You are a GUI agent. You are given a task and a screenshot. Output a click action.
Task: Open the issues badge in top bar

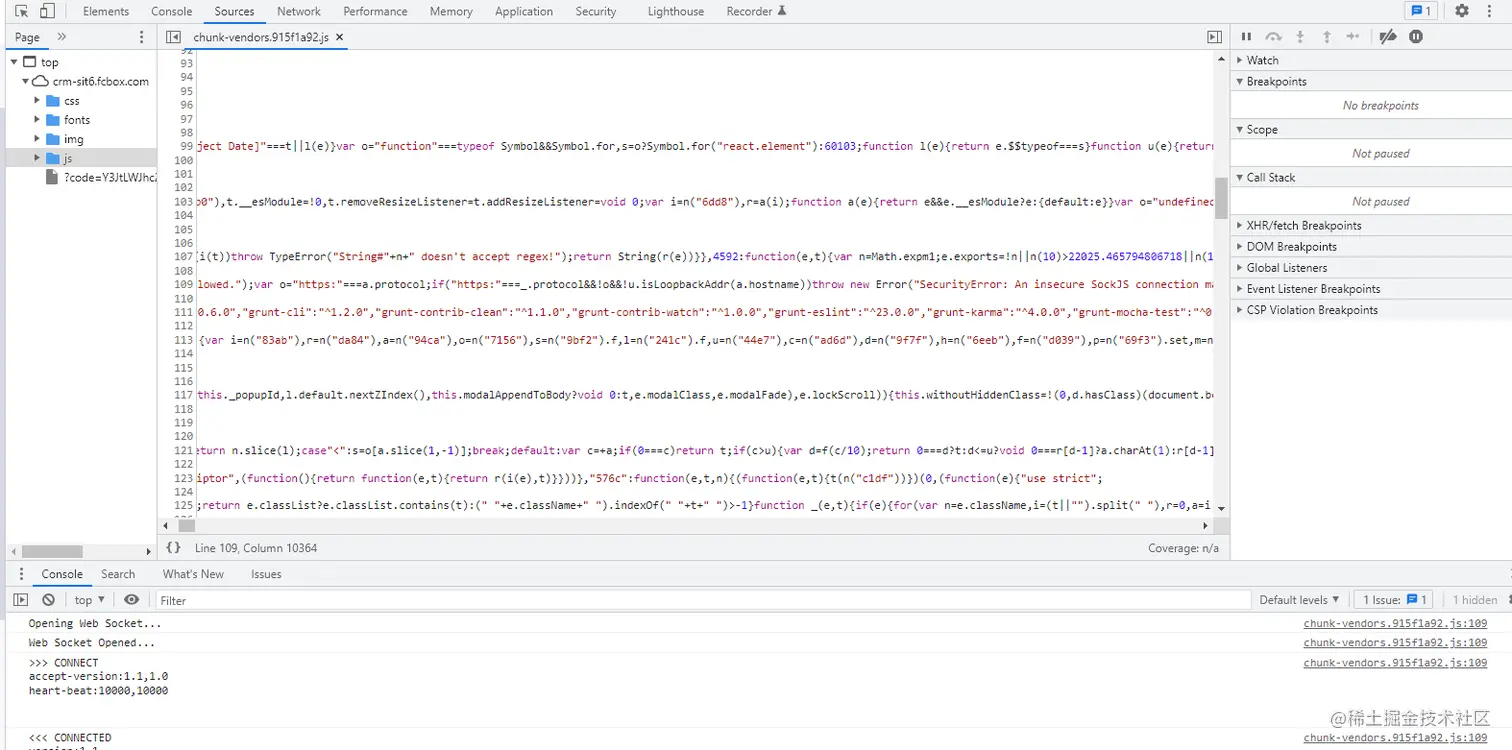[1419, 11]
